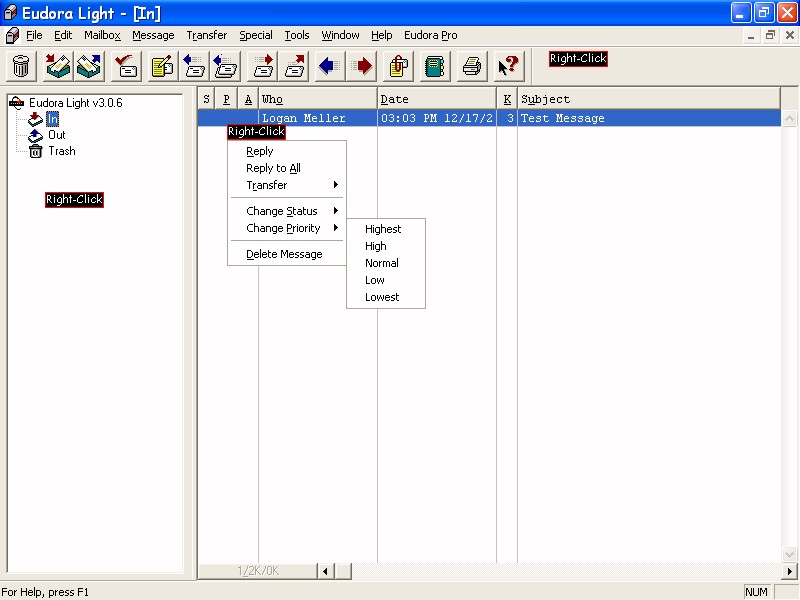Image resolution: width=800 pixels, height=600 pixels.
Task: Open the Transfer menu in the menu bar
Action: coord(207,35)
